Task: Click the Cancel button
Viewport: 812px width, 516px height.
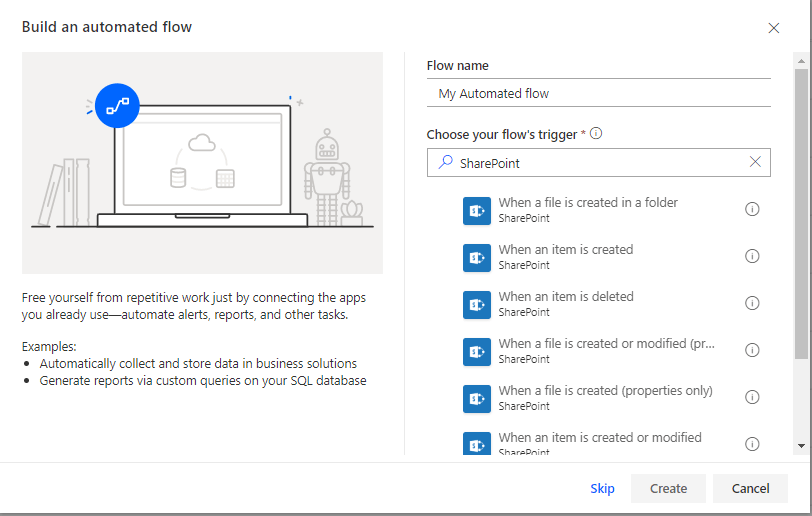Action: [x=750, y=489]
